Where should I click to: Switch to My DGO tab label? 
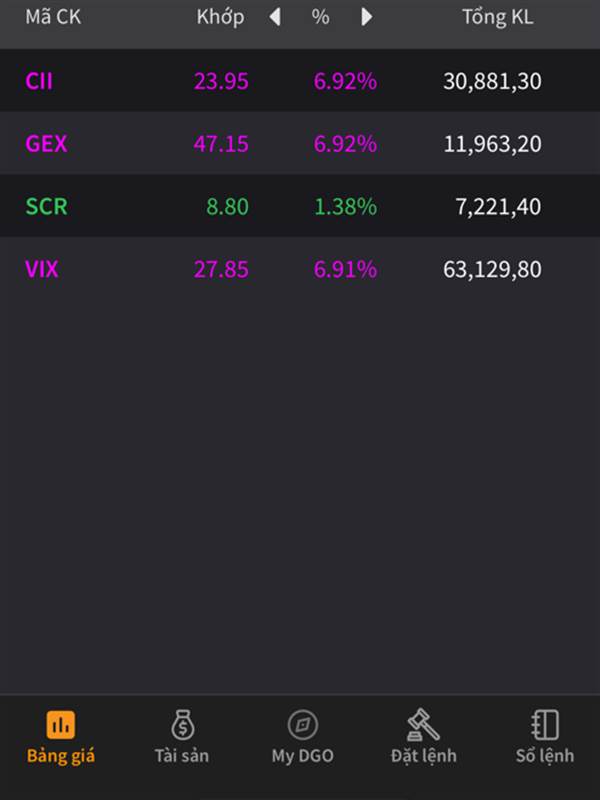302,756
